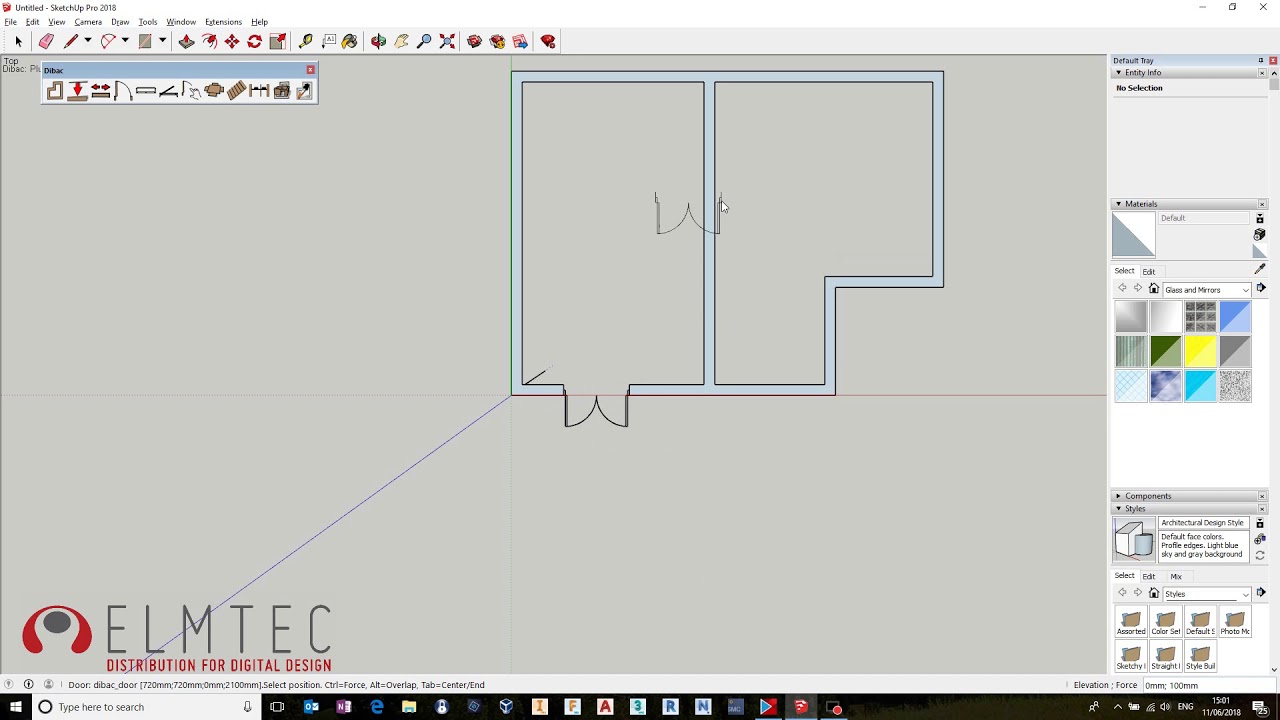Image resolution: width=1280 pixels, height=720 pixels.
Task: Switch to Materials Edit tab
Action: (1149, 272)
